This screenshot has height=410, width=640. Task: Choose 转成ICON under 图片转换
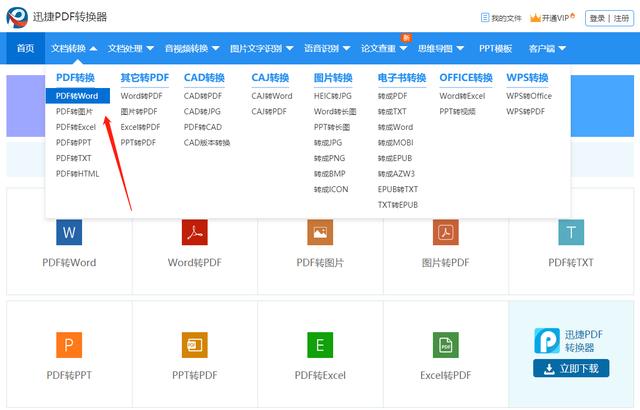coord(331,189)
